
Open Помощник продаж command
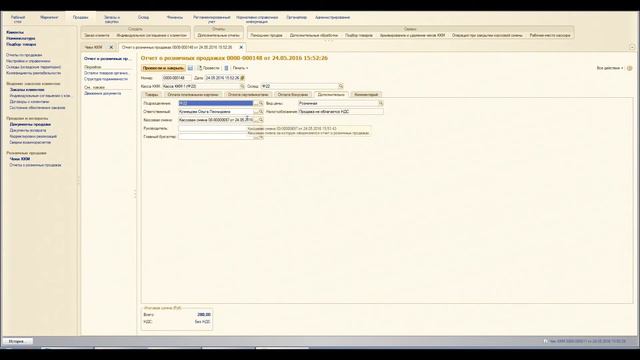267,36
